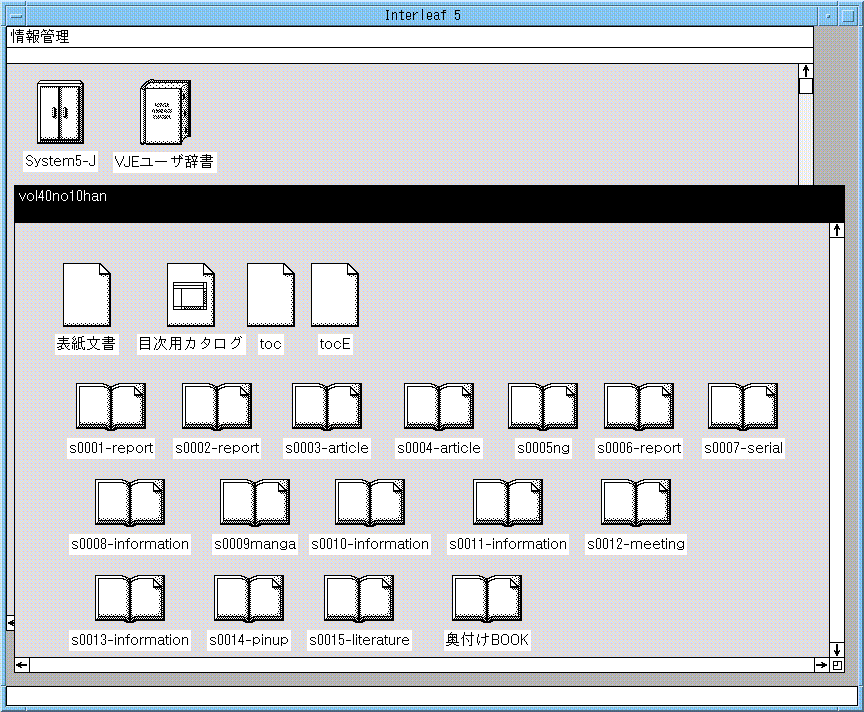Select the s0014-pinup book icon
Screen dimensions: 864x712
(x=249, y=599)
